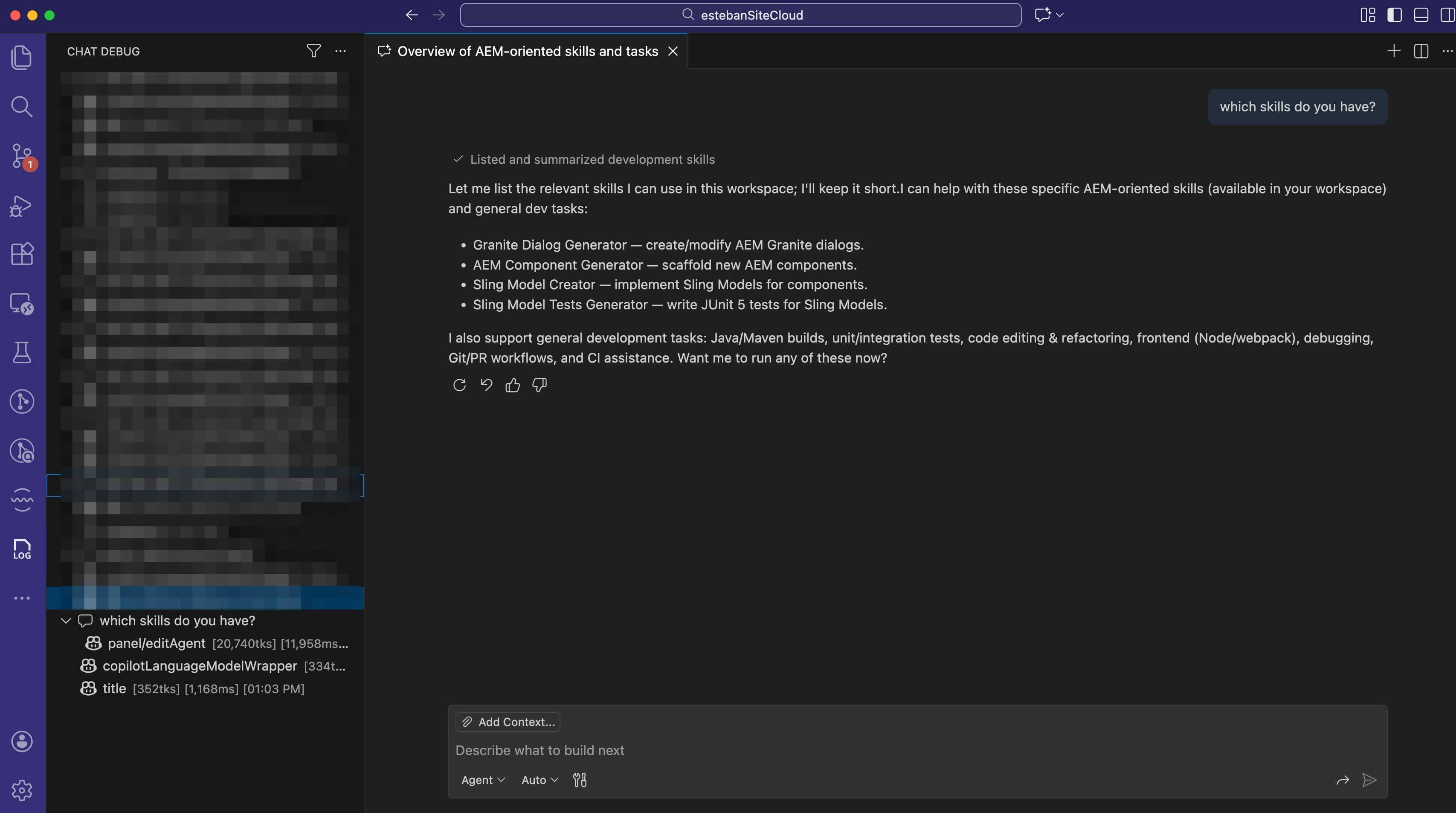Retry the chat response

pos(459,385)
